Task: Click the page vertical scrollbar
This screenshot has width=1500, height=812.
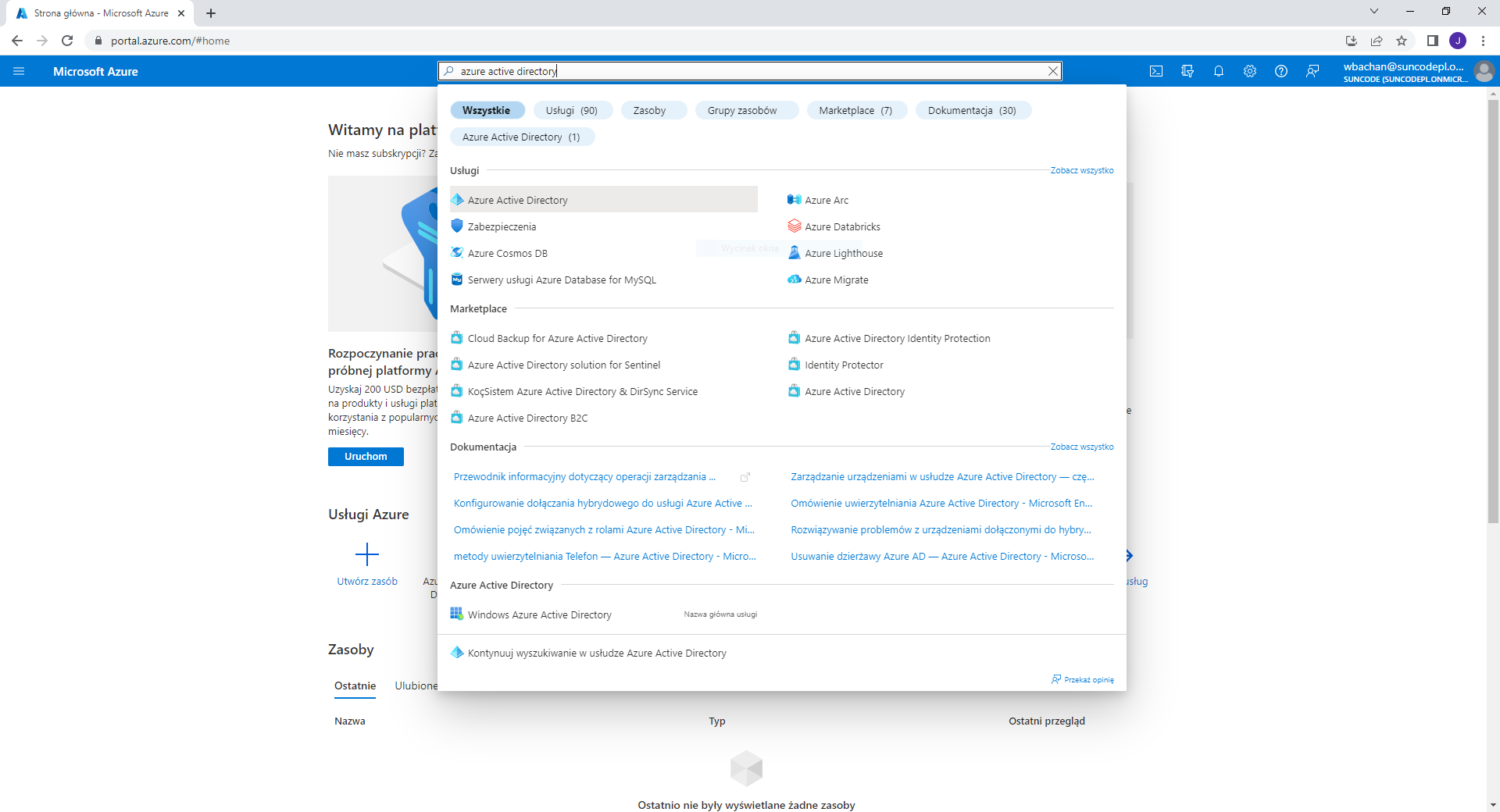Action: pyautogui.click(x=1493, y=312)
